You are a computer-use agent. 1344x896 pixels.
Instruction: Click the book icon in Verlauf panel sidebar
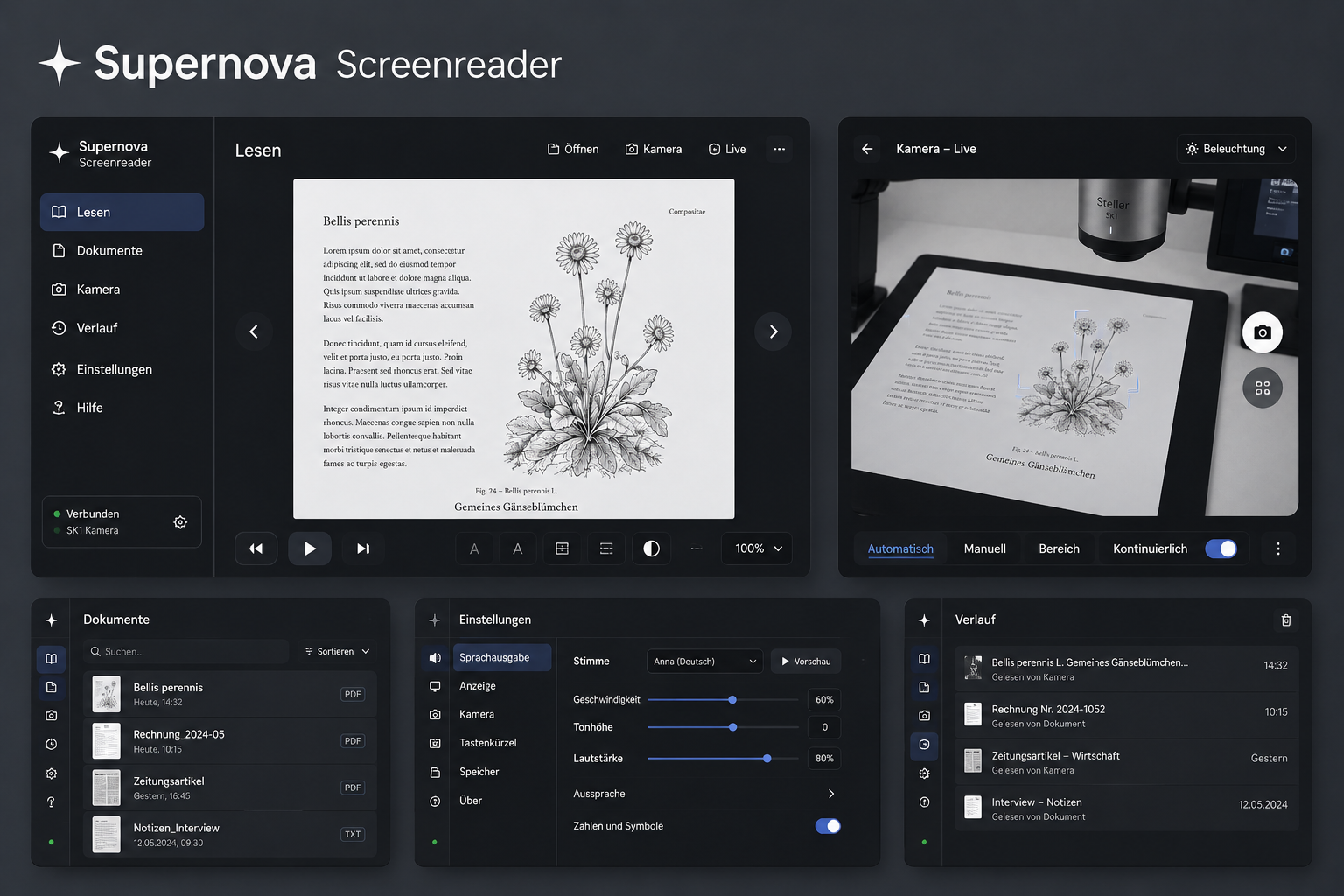(x=925, y=658)
